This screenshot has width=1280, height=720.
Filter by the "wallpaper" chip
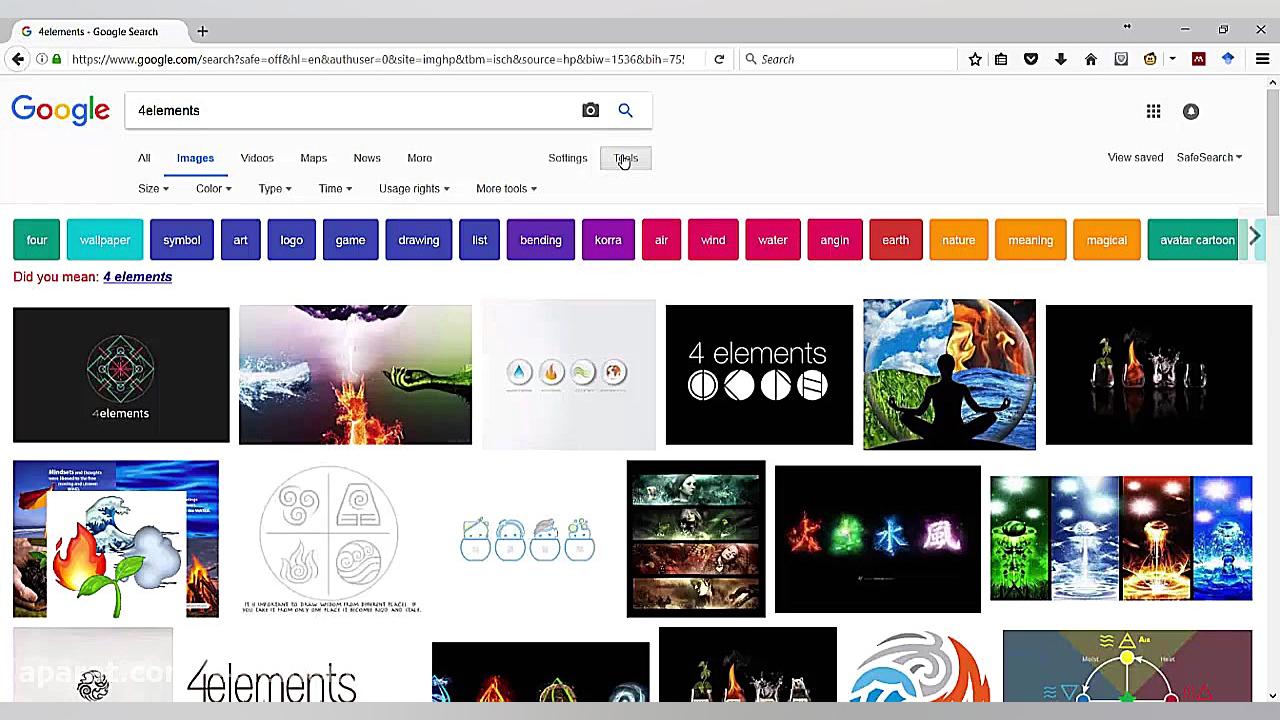point(105,240)
